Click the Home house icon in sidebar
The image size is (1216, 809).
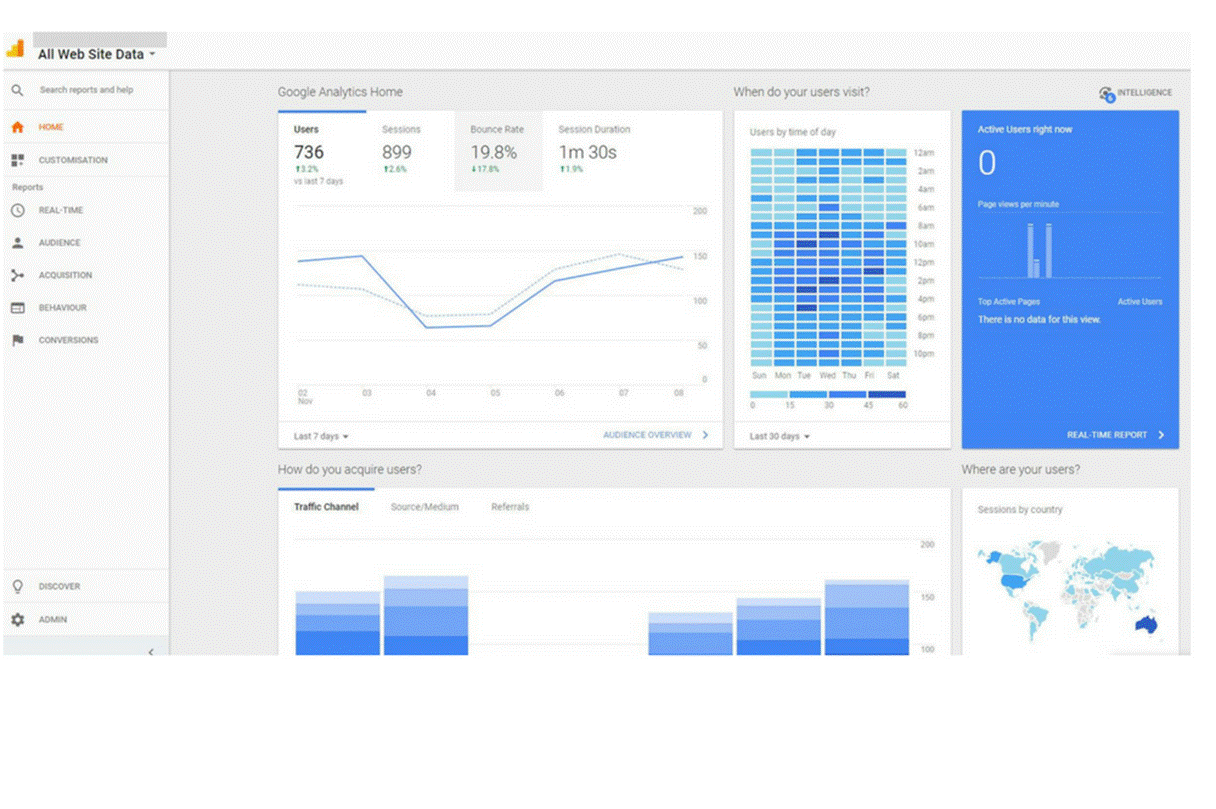[x=17, y=128]
